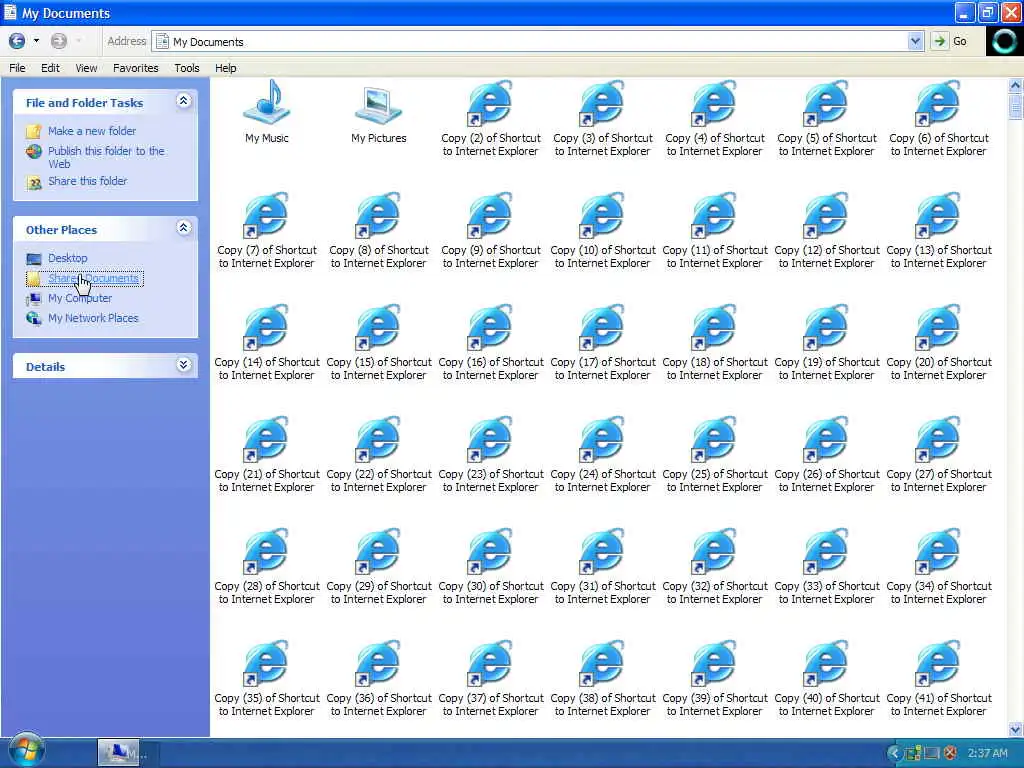Image resolution: width=1024 pixels, height=768 pixels.
Task: Select Copy (40) of Shortcut to Internet Explorer
Action: point(827,679)
